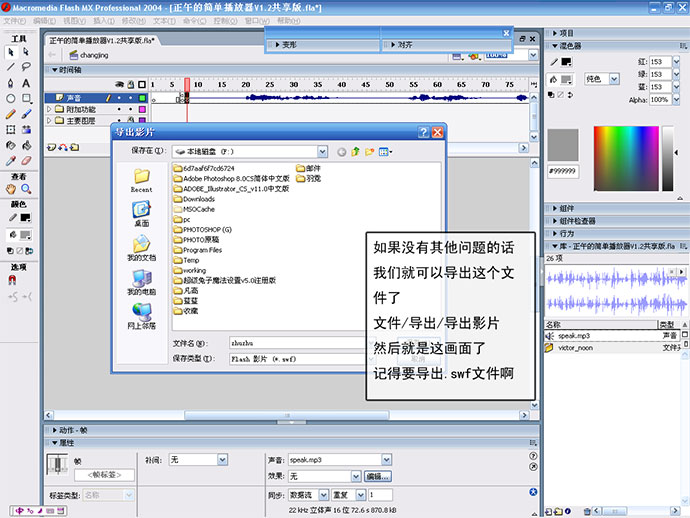The image size is (690, 518).
Task: Open the 保存在 drive location dropdown
Action: (x=323, y=152)
